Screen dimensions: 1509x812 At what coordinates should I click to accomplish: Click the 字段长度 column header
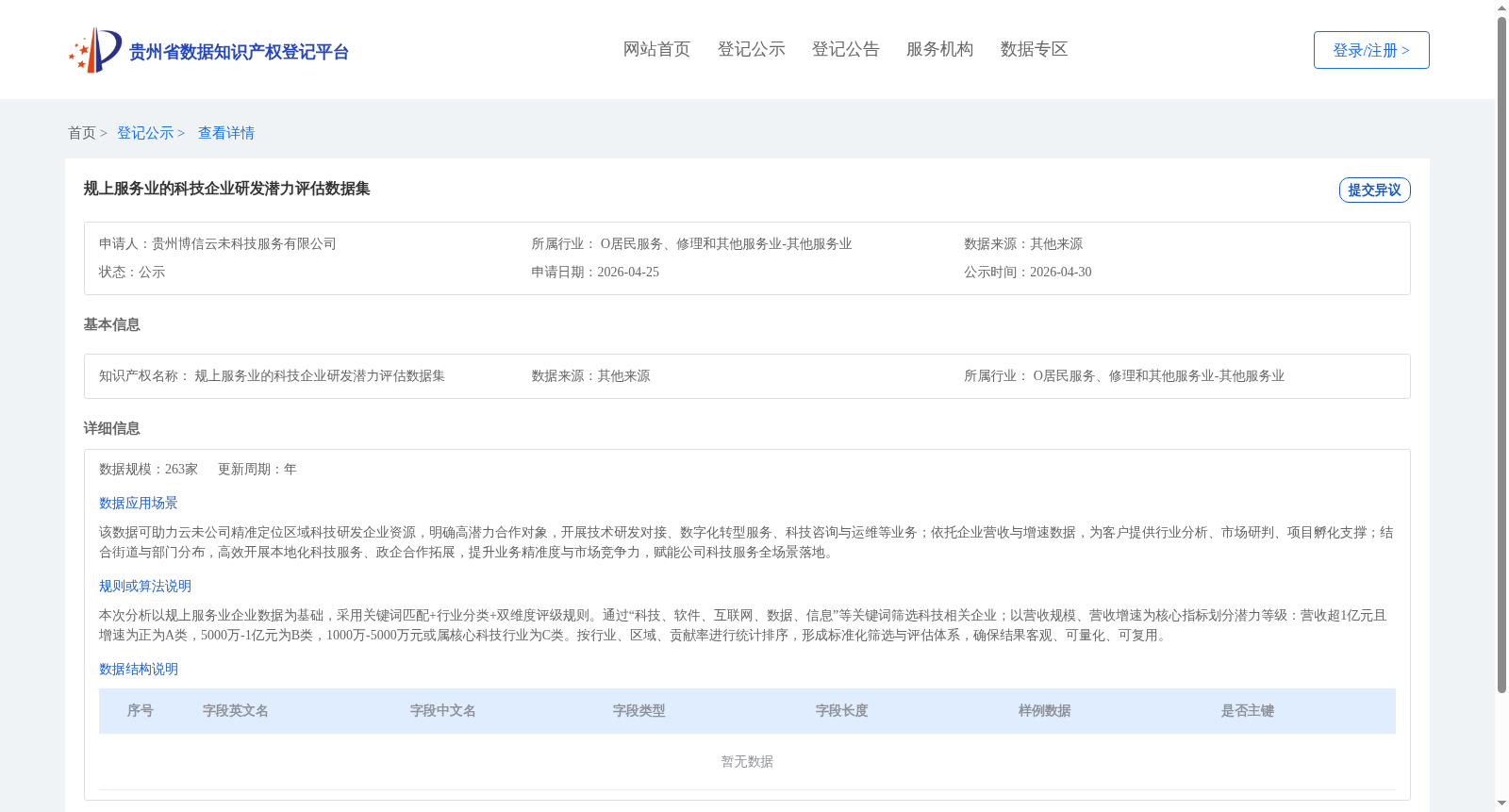point(842,710)
